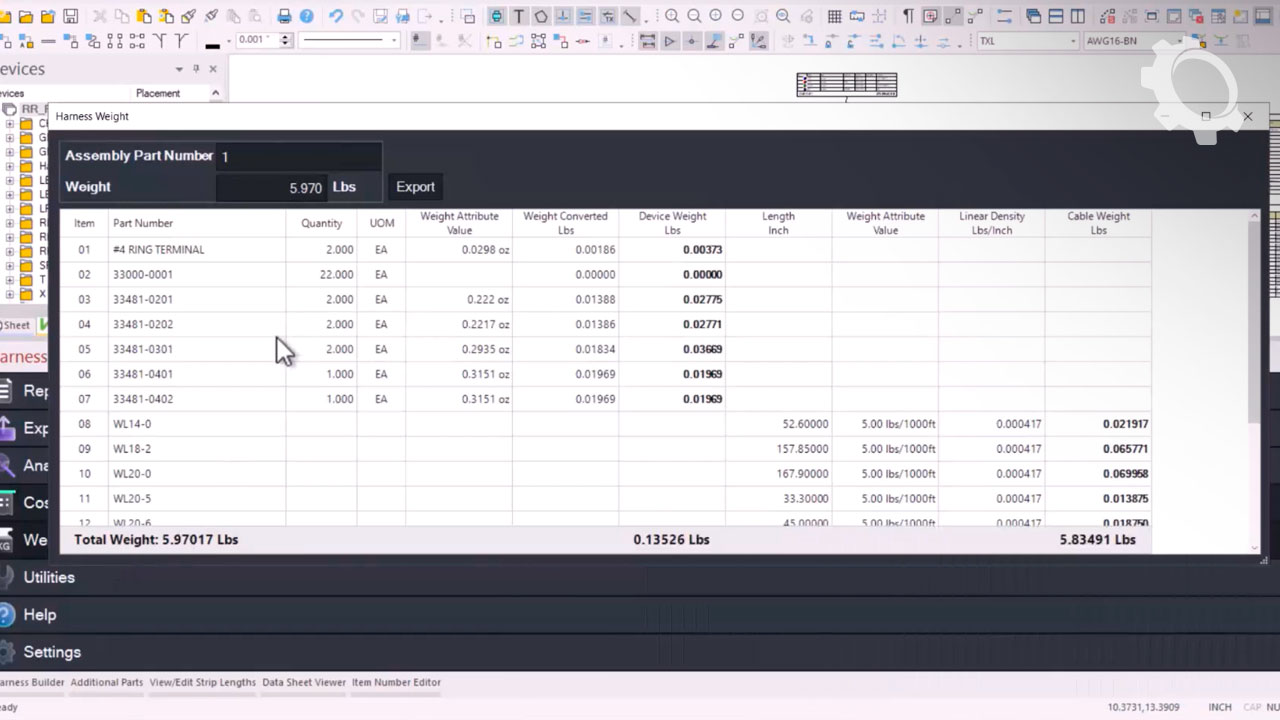
Task: Switch to Item Number Editor tab
Action: (396, 682)
